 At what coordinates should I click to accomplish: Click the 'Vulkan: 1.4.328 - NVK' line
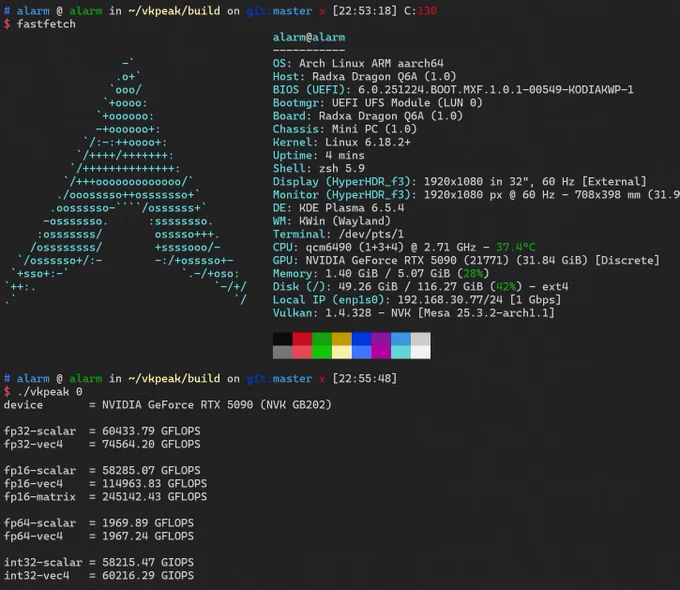(x=414, y=313)
